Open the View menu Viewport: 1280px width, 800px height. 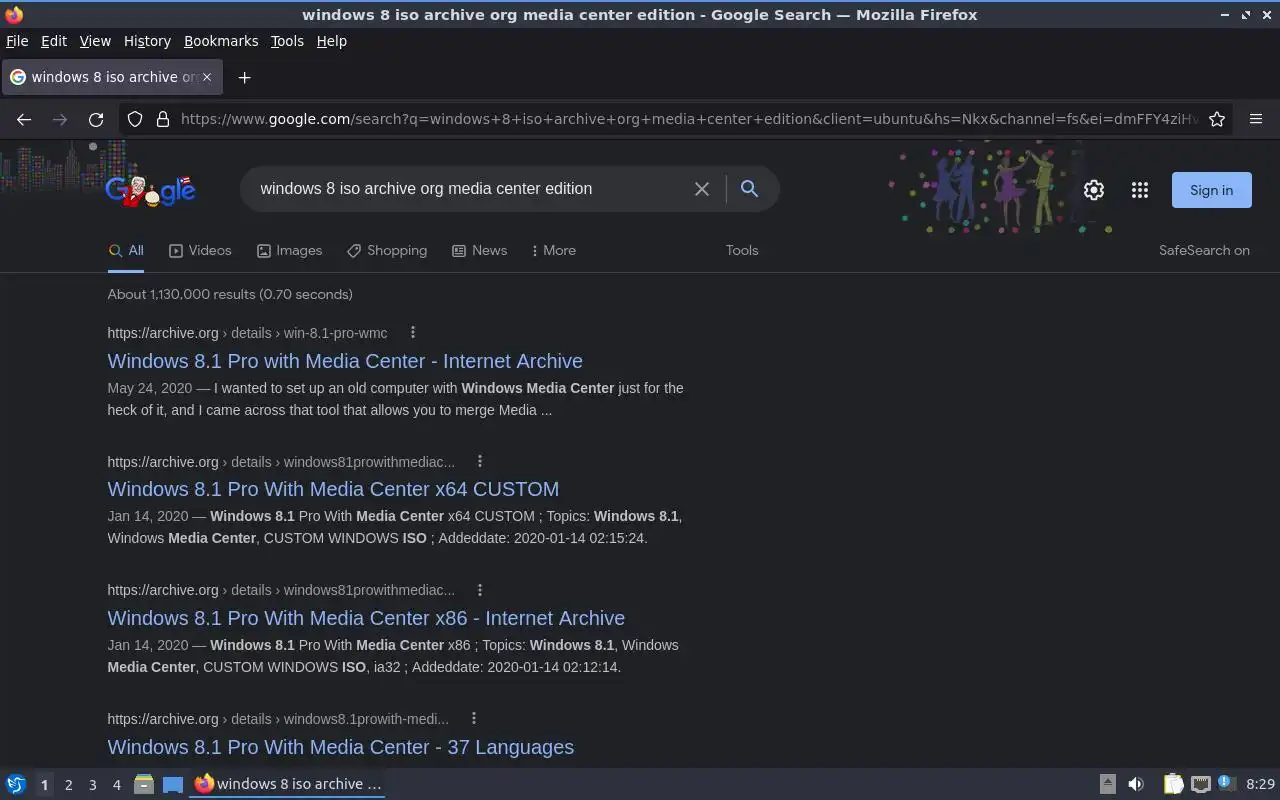pos(95,41)
